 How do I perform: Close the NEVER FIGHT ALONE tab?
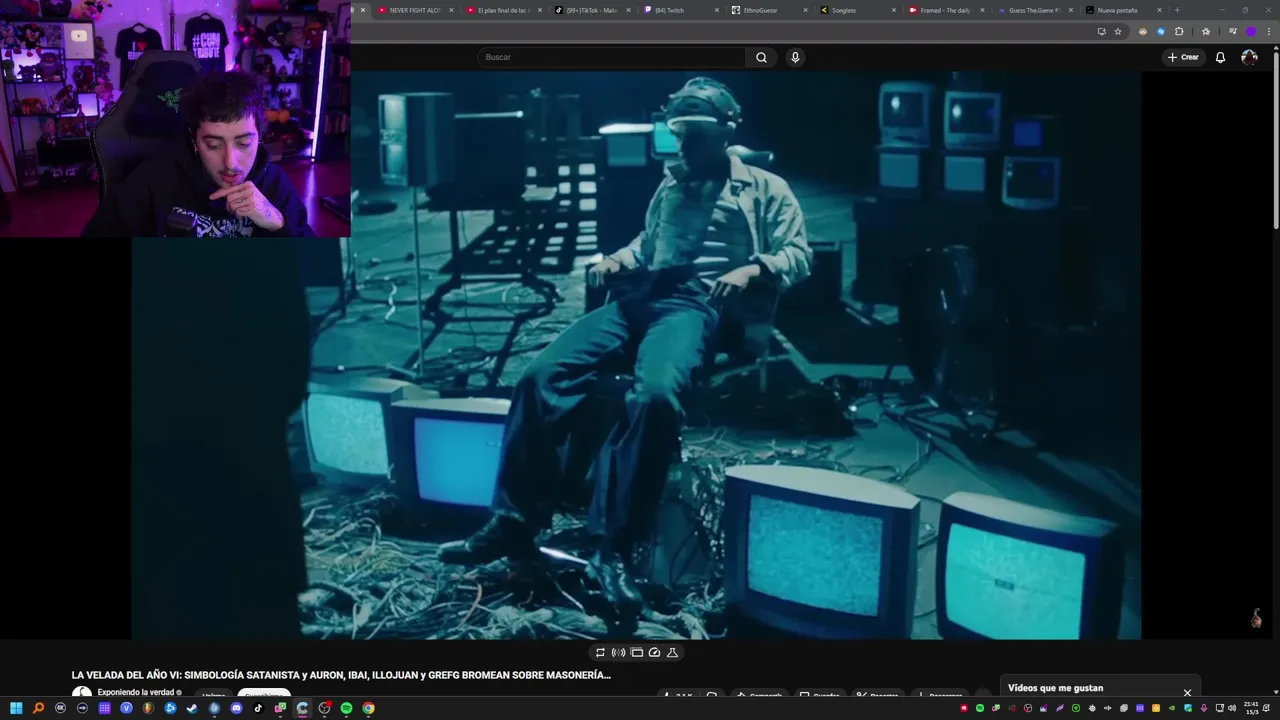pyautogui.click(x=452, y=10)
